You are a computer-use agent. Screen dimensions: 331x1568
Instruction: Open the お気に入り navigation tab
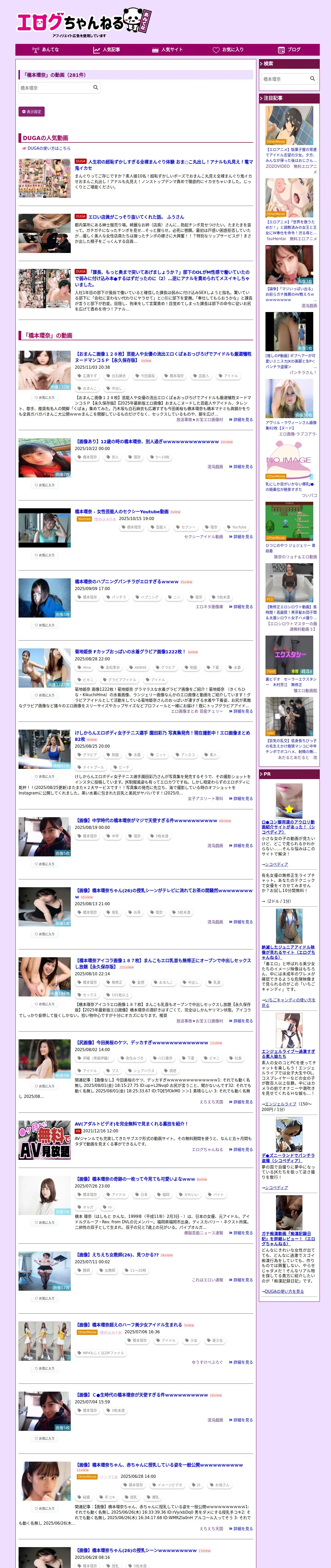pyautogui.click(x=228, y=49)
